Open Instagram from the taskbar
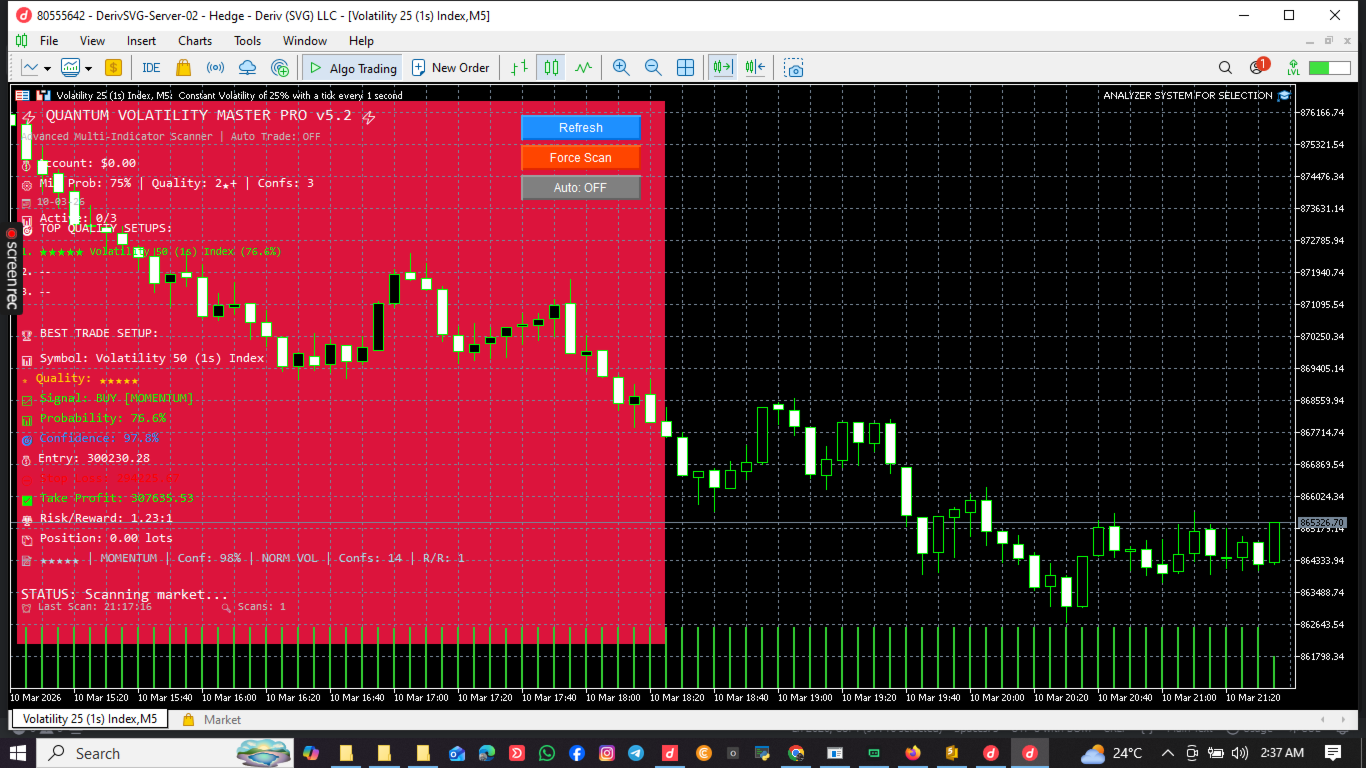This screenshot has width=1366, height=768. (x=606, y=753)
